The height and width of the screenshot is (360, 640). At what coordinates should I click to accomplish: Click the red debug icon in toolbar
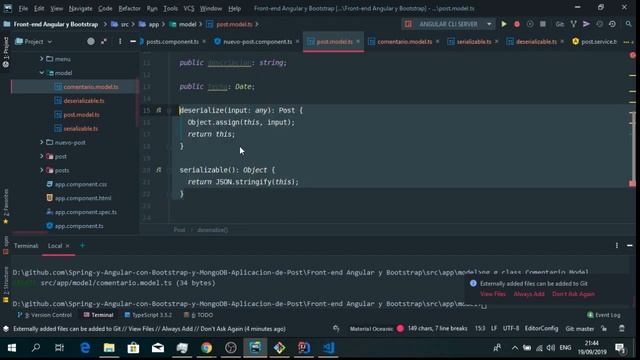coord(517,24)
